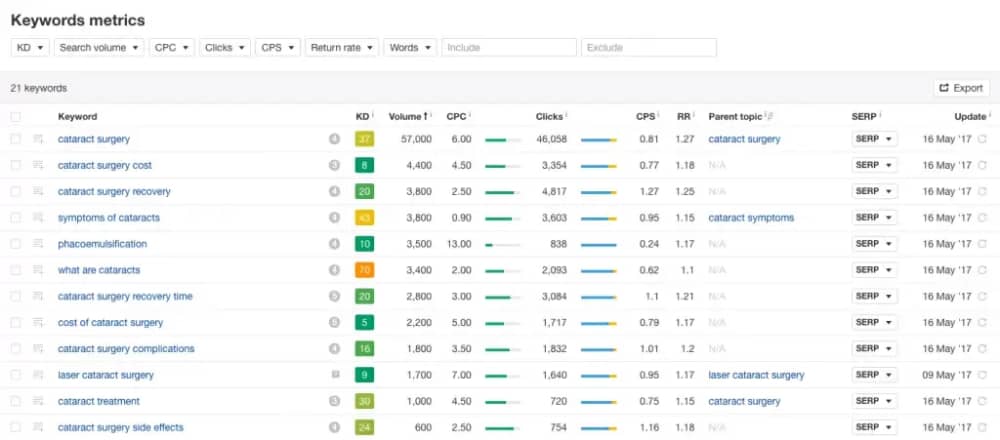Click the add-to-list icon beside 'cataract surgery cost'
This screenshot has width=1000, height=440.
pyautogui.click(x=39, y=165)
